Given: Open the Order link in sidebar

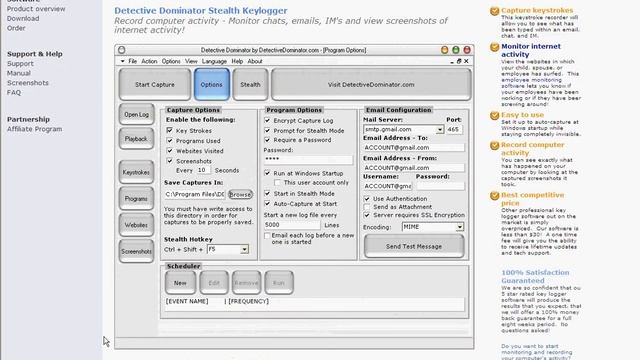Looking at the screenshot, I should tap(16, 28).
